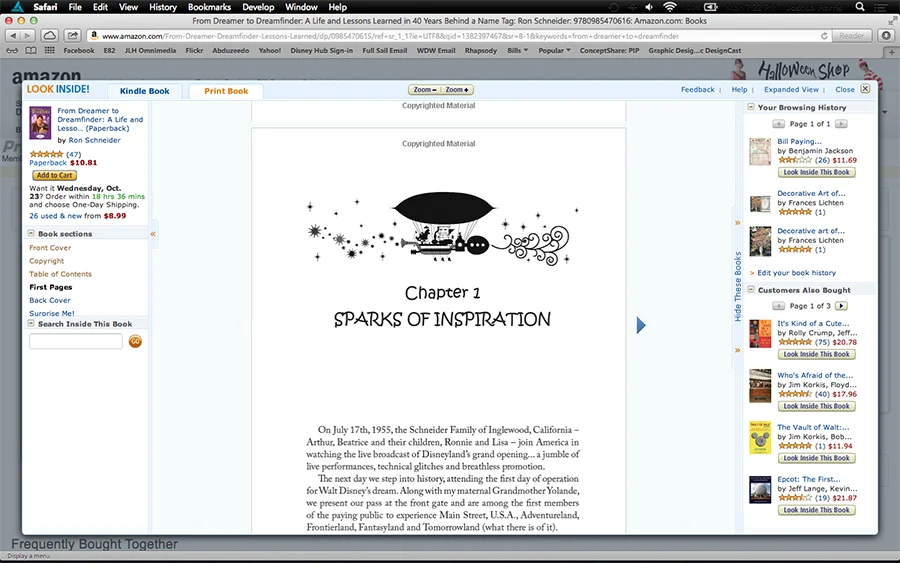900x563 pixels.
Task: Open the book cover thumbnail at left
Action: [40, 122]
